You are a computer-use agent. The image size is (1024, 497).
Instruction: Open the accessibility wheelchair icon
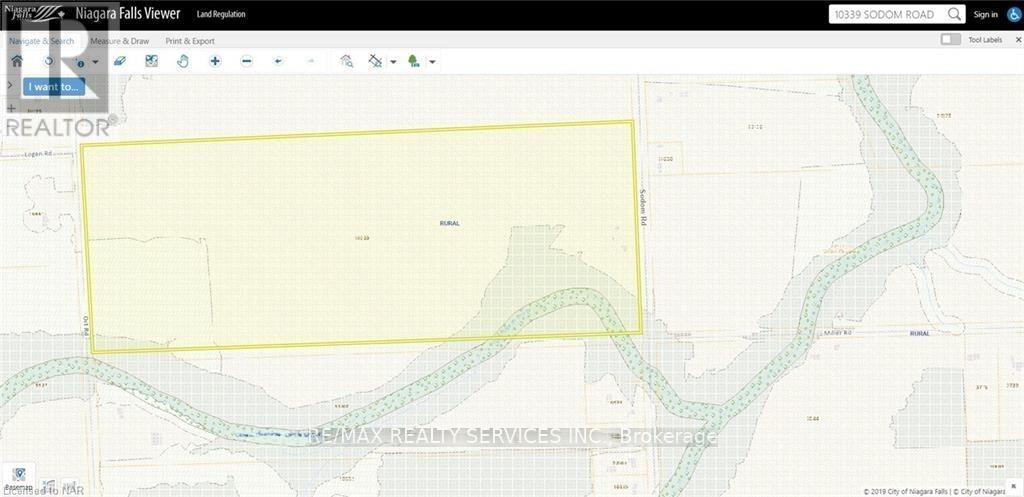click(1012, 14)
